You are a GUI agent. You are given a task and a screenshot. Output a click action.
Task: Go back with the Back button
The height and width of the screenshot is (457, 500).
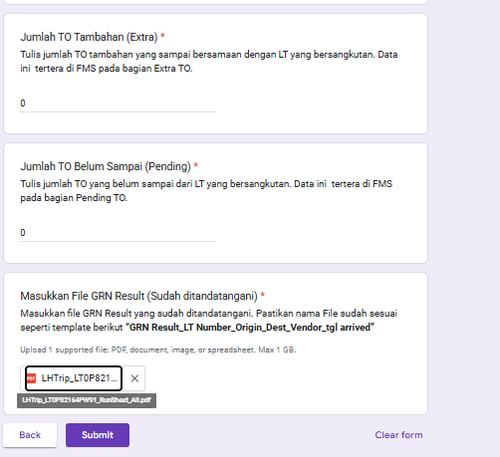pos(30,435)
